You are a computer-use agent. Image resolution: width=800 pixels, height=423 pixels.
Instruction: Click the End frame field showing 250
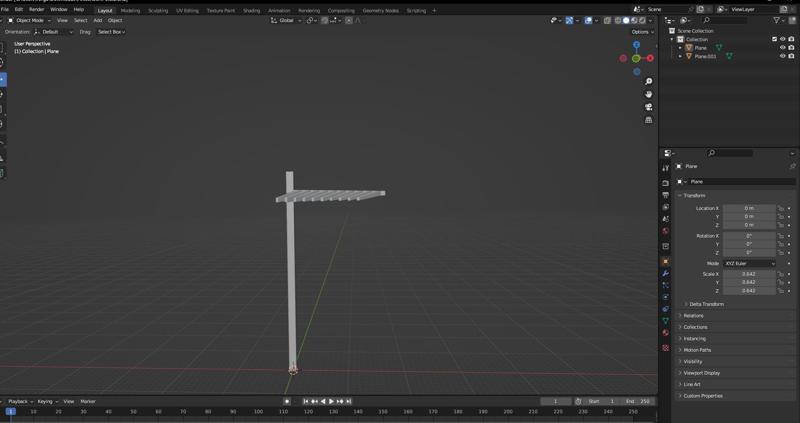pos(638,402)
